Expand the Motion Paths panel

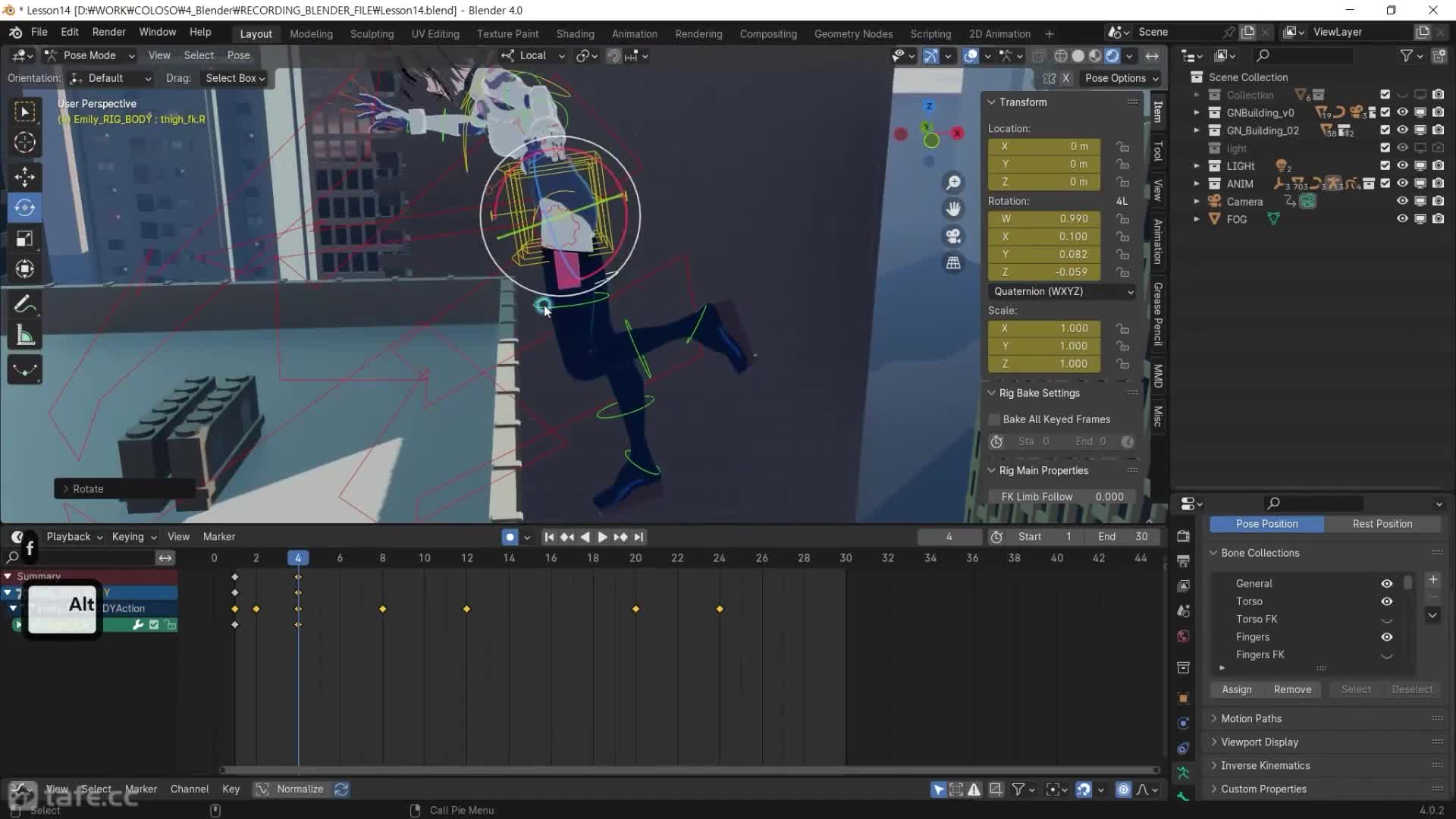(x=1251, y=718)
